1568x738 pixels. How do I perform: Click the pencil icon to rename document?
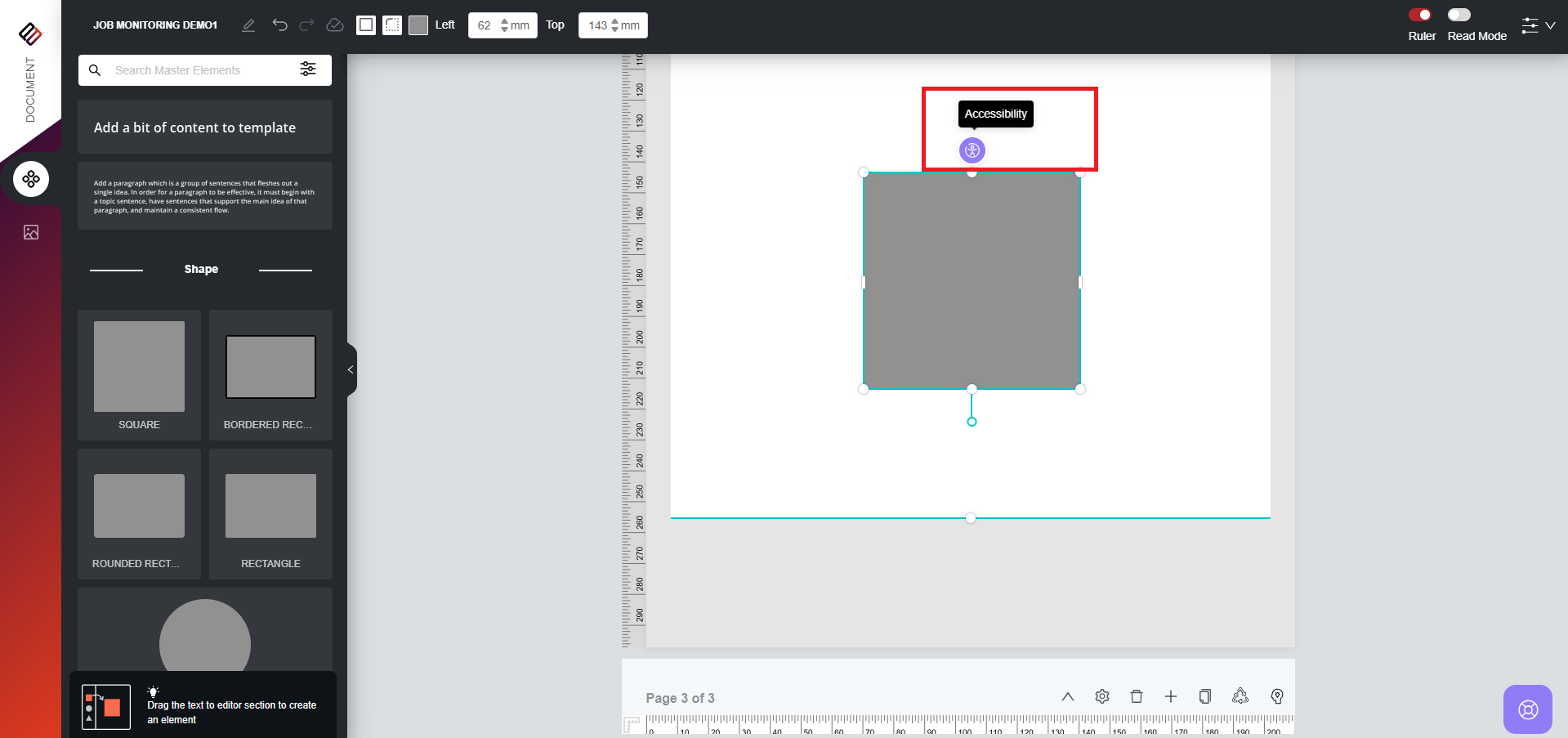point(248,25)
